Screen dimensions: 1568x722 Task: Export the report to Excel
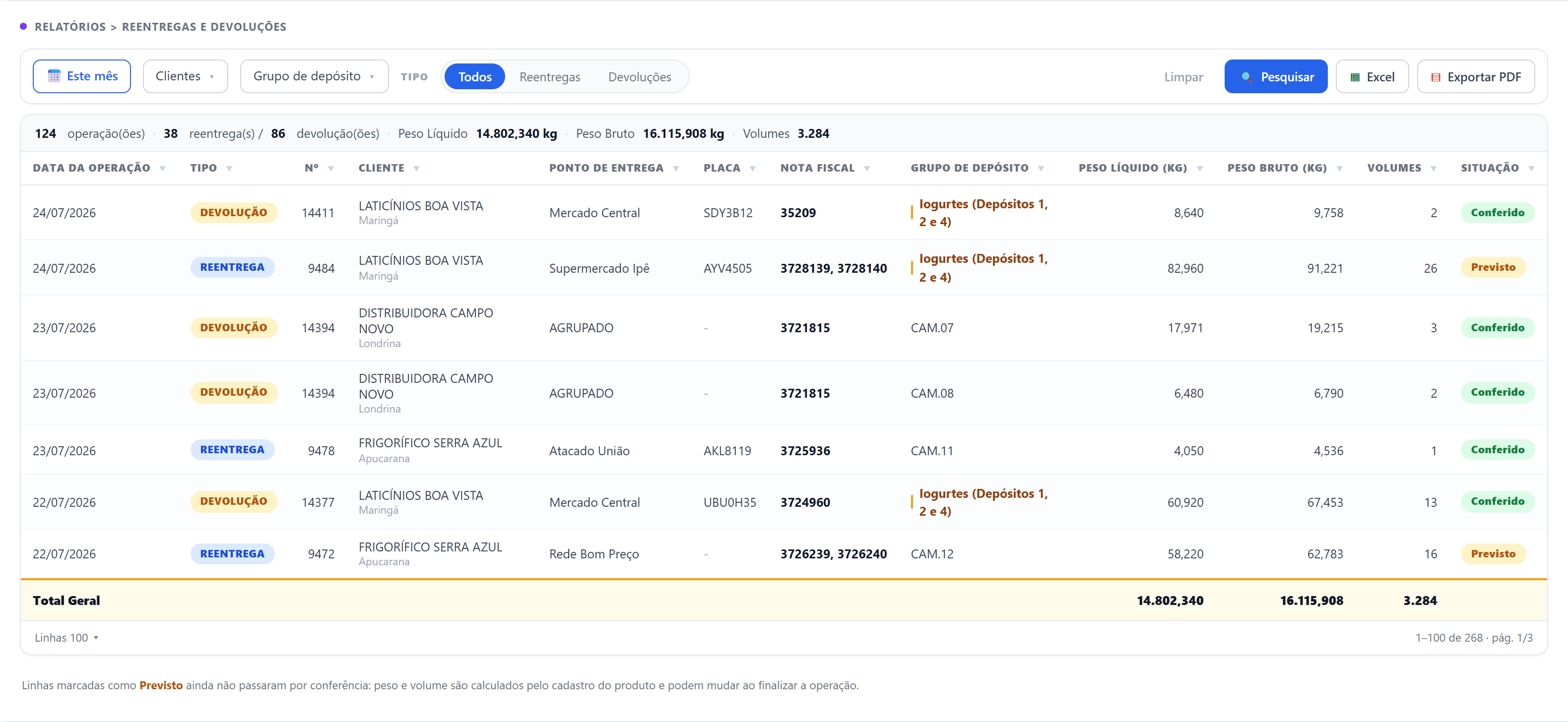point(1372,77)
